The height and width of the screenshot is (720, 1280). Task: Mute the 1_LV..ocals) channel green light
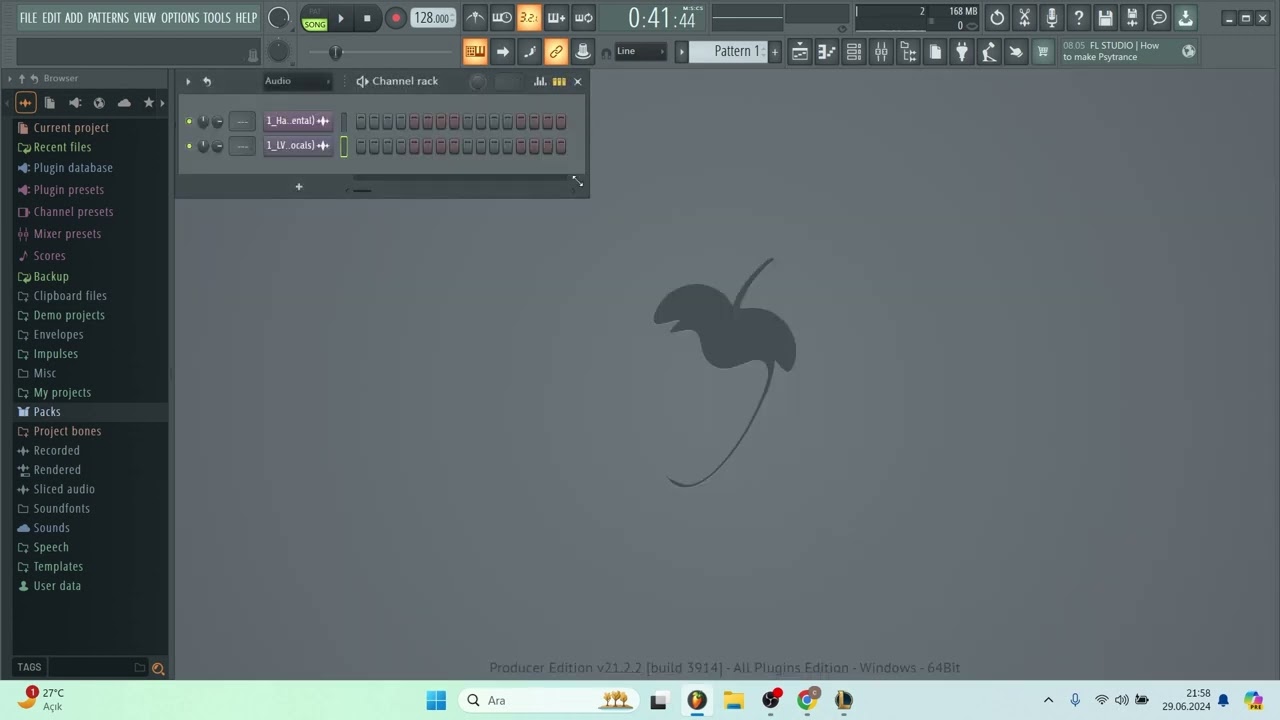click(x=189, y=146)
